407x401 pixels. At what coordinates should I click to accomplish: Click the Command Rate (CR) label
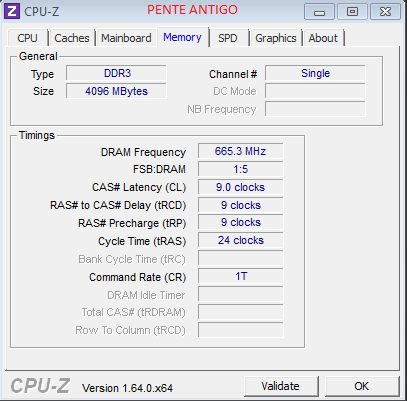138,277
